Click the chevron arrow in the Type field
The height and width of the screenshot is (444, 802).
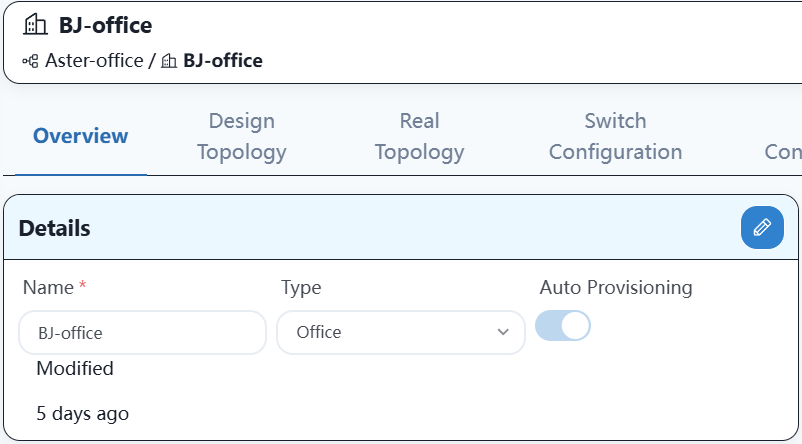503,332
